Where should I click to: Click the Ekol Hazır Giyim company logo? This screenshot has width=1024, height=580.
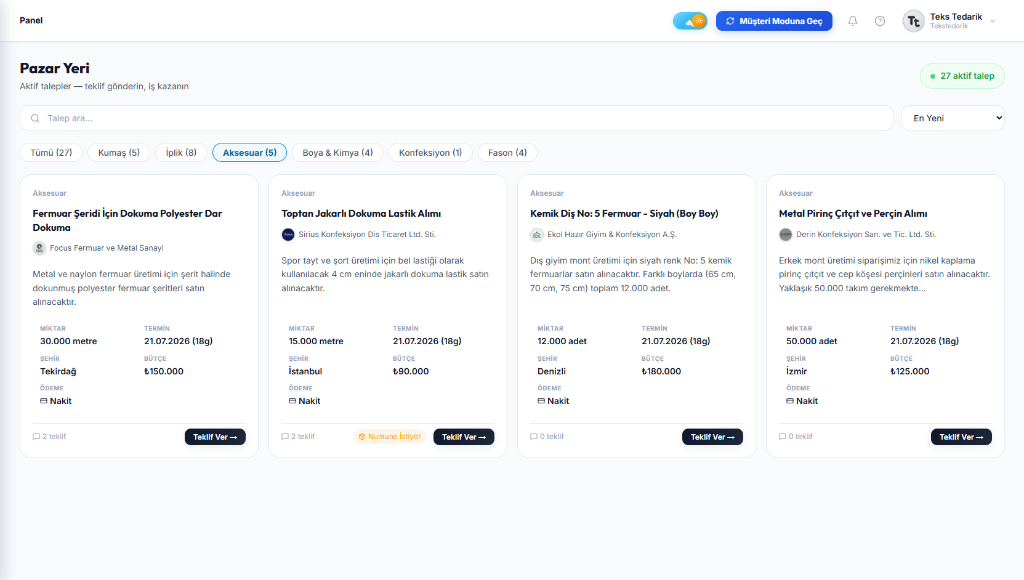pos(537,234)
